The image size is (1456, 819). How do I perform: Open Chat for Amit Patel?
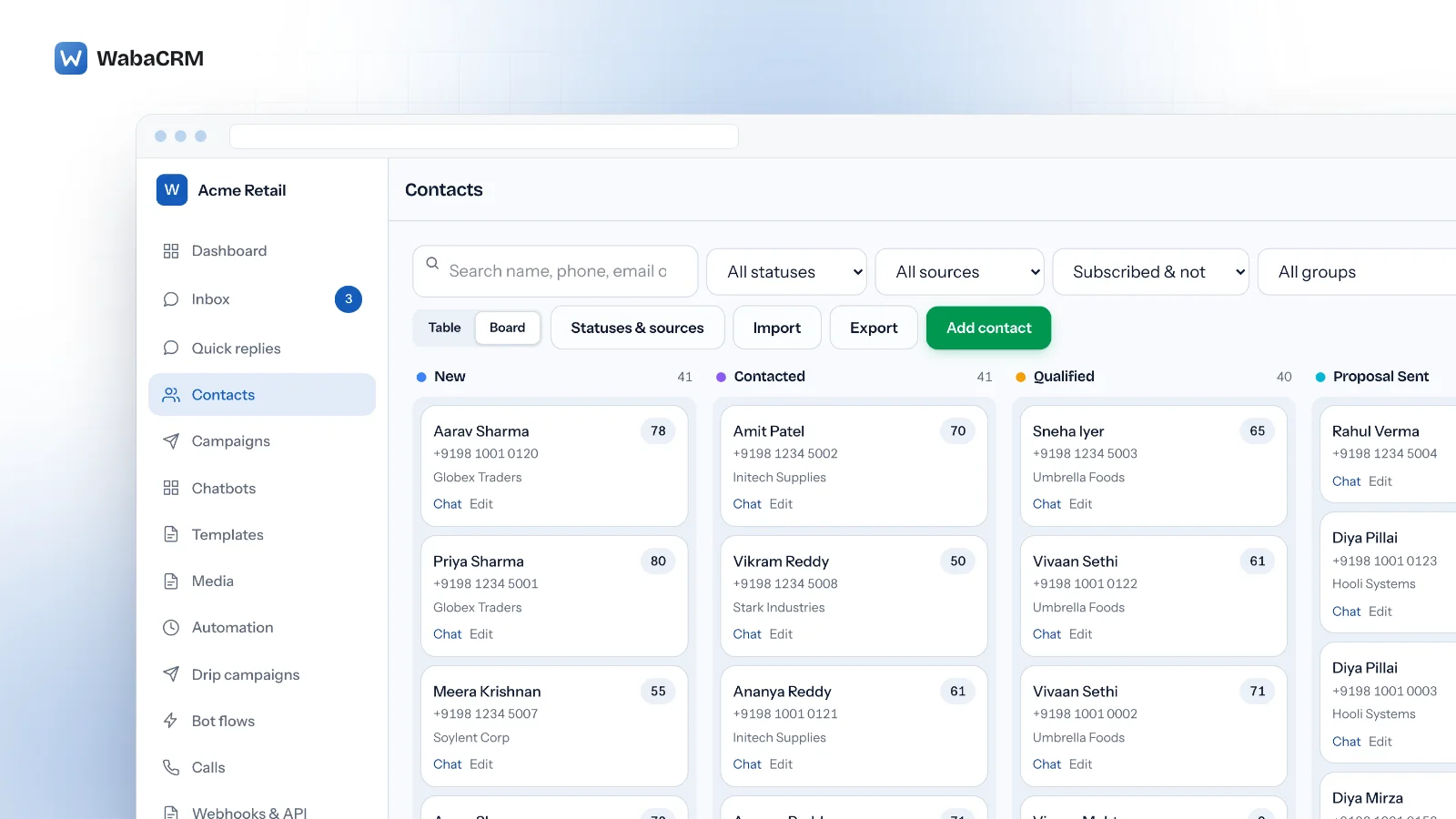coord(747,504)
